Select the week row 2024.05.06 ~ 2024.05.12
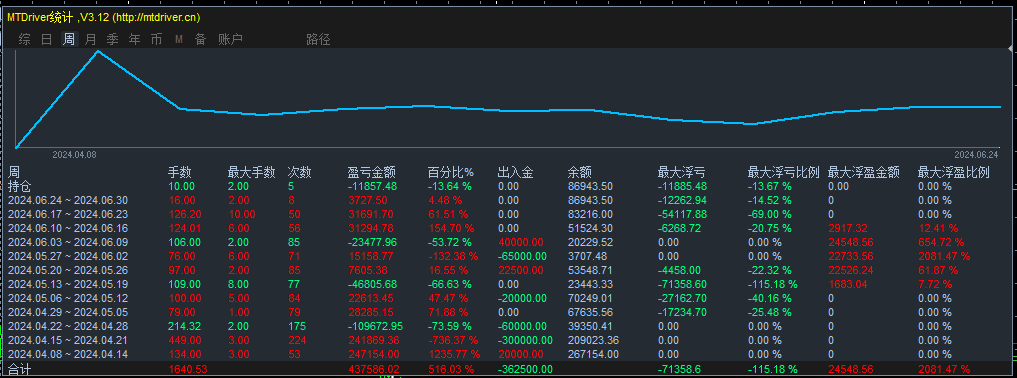The height and width of the screenshot is (378, 1017). click(68, 298)
